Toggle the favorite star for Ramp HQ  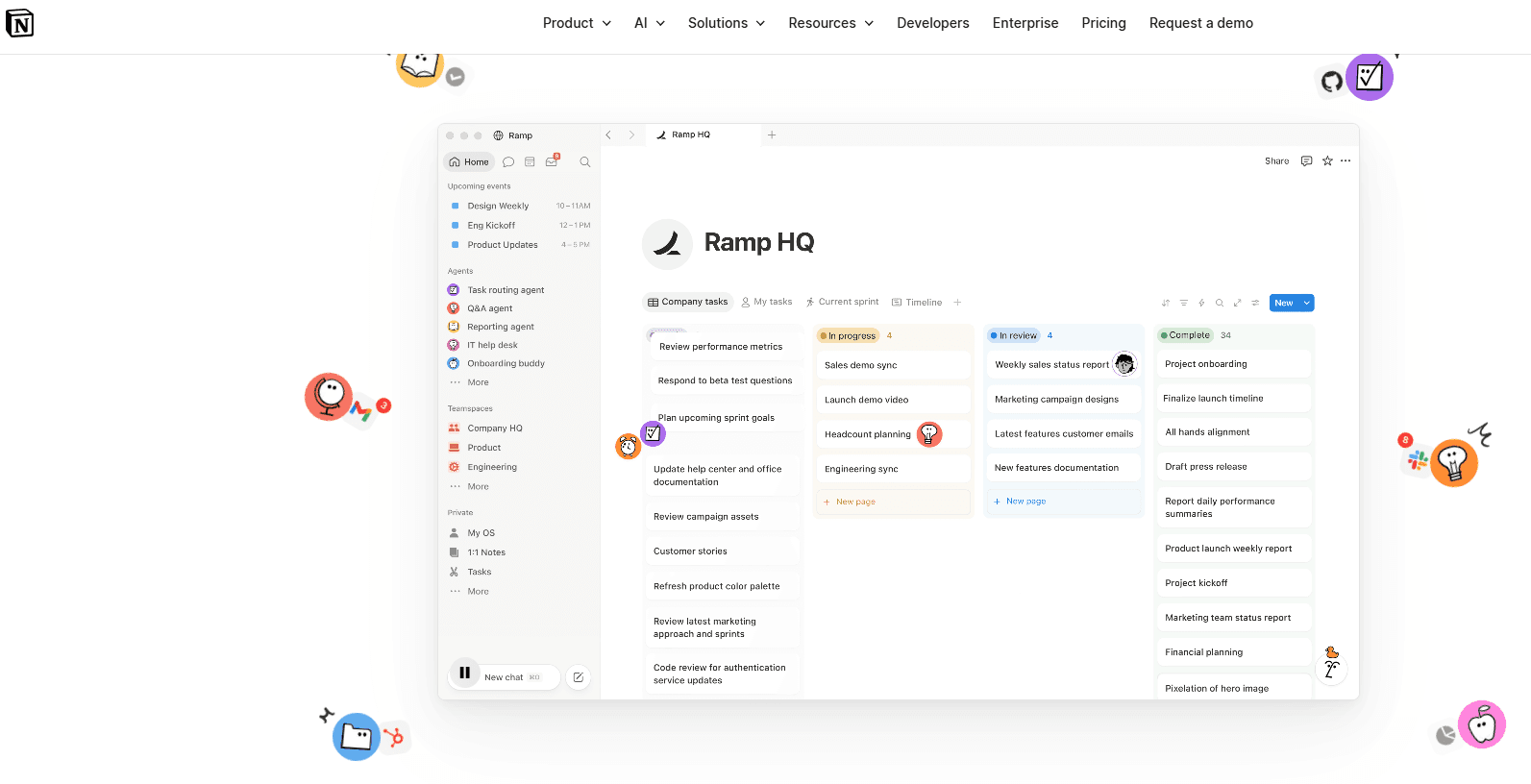pos(1327,161)
